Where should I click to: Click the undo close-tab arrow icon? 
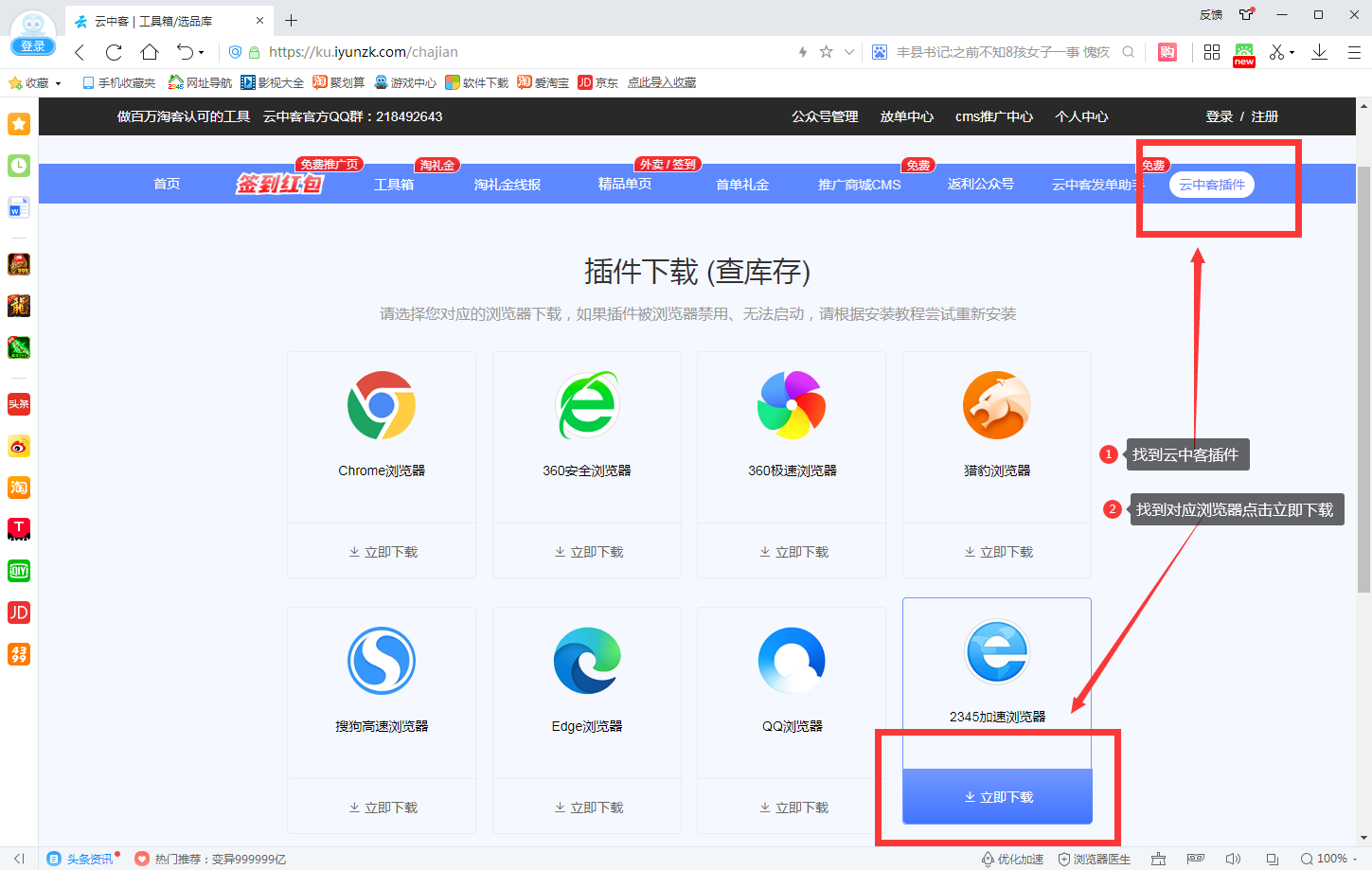185,52
